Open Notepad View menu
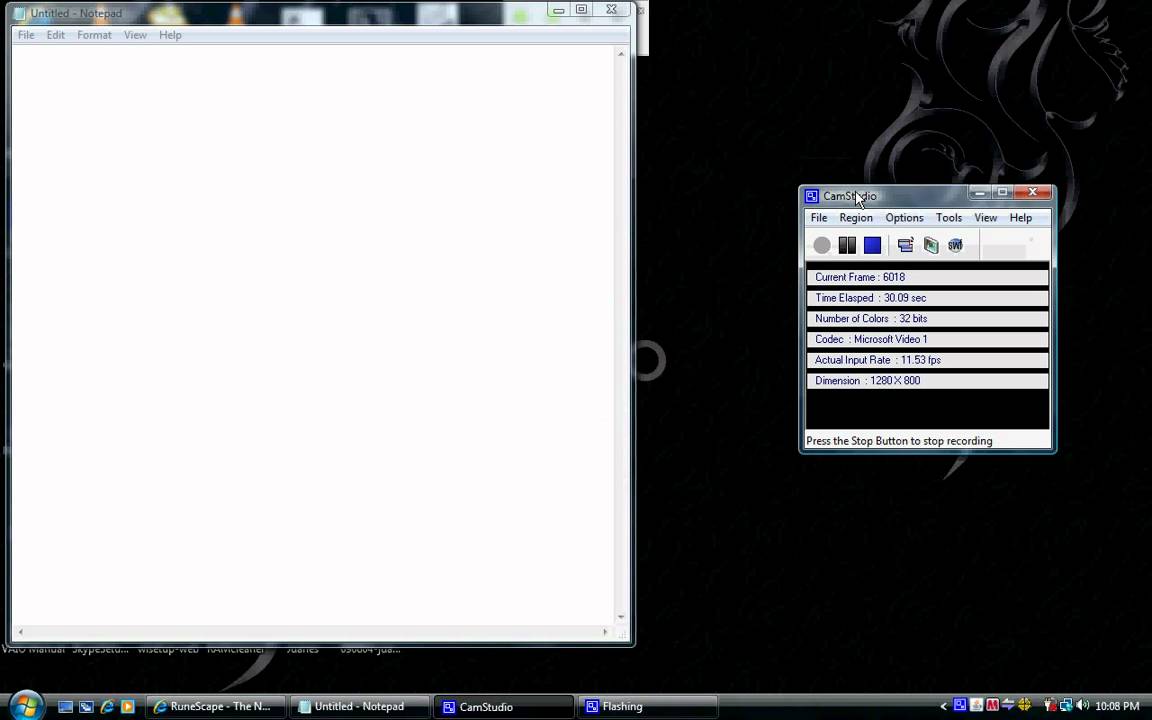 click(135, 35)
